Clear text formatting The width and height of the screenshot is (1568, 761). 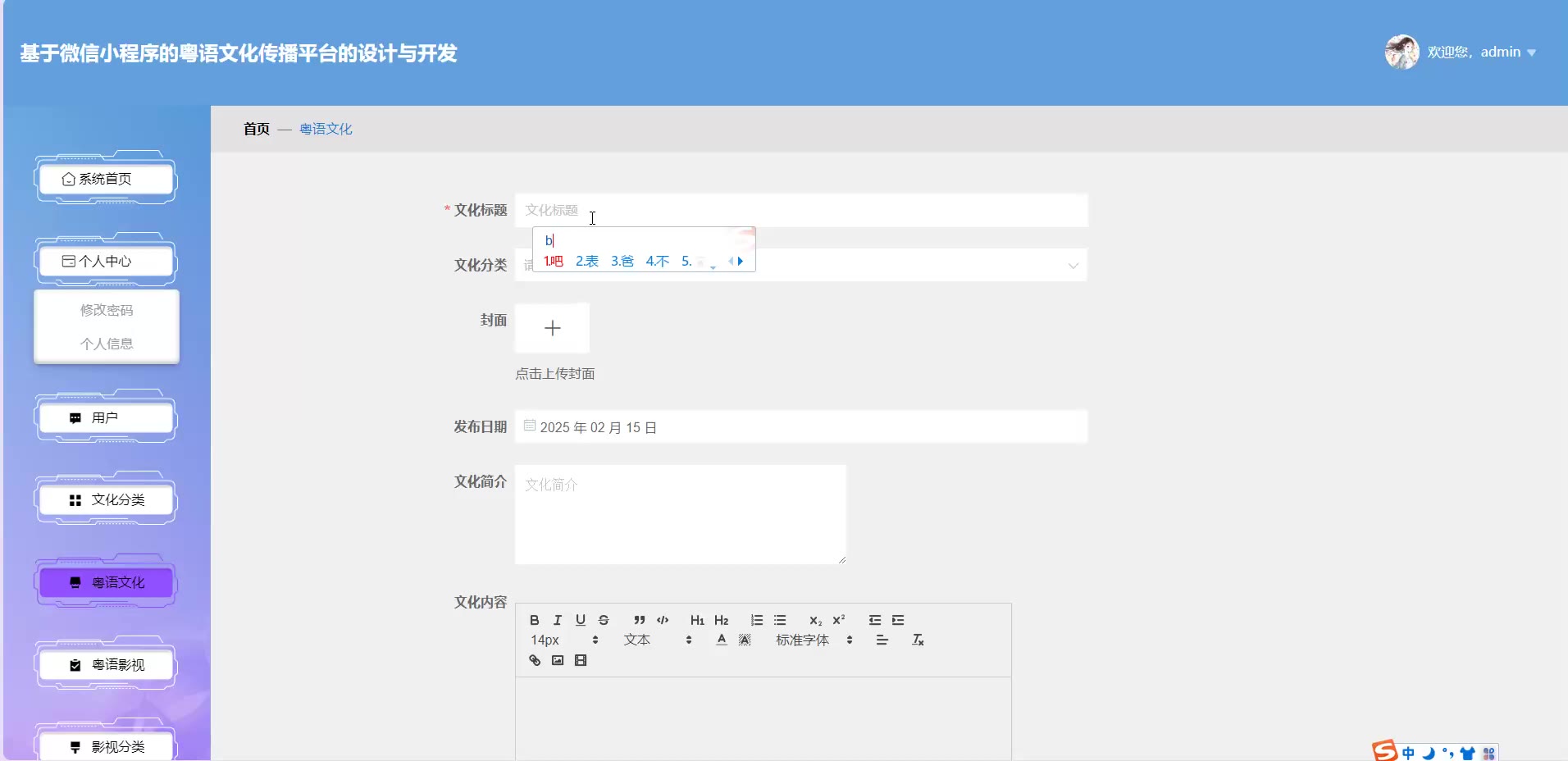point(918,640)
